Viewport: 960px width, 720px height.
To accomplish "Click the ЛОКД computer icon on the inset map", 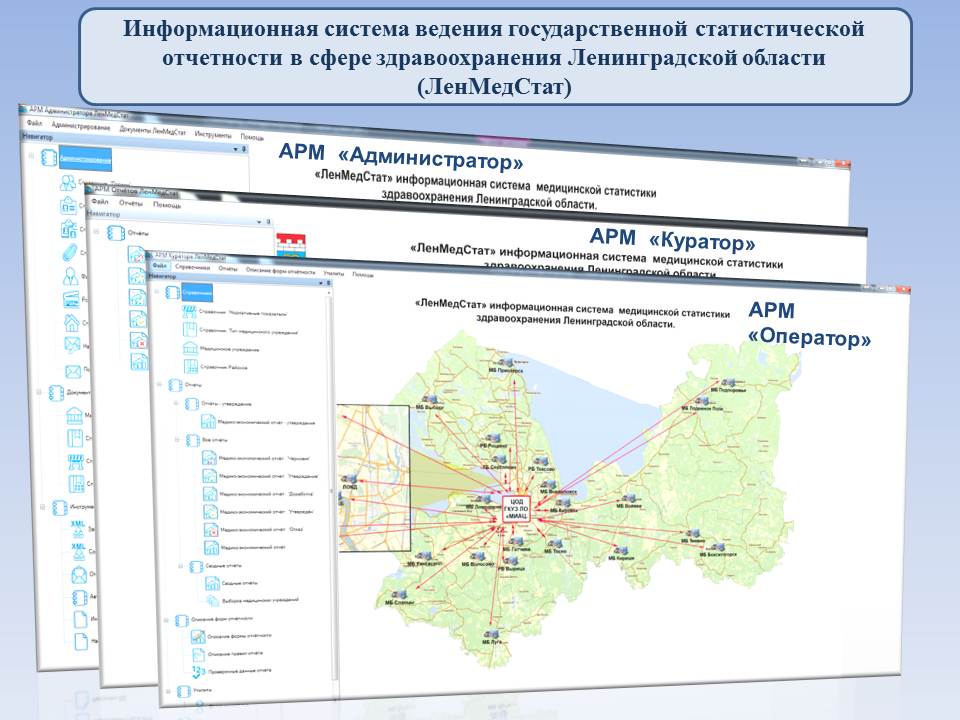I will coord(350,479).
